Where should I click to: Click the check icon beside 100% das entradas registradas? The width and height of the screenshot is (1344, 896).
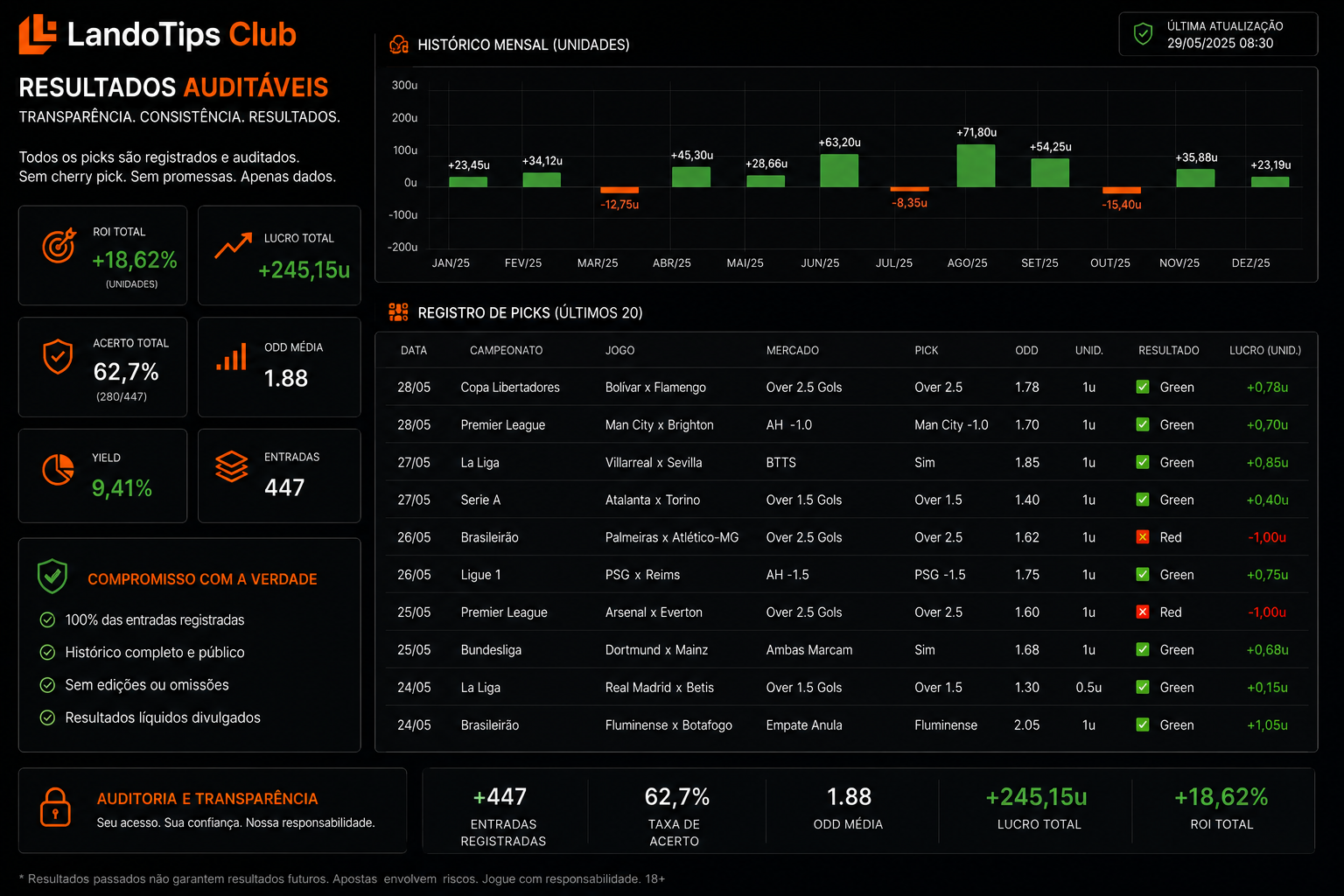click(x=47, y=619)
